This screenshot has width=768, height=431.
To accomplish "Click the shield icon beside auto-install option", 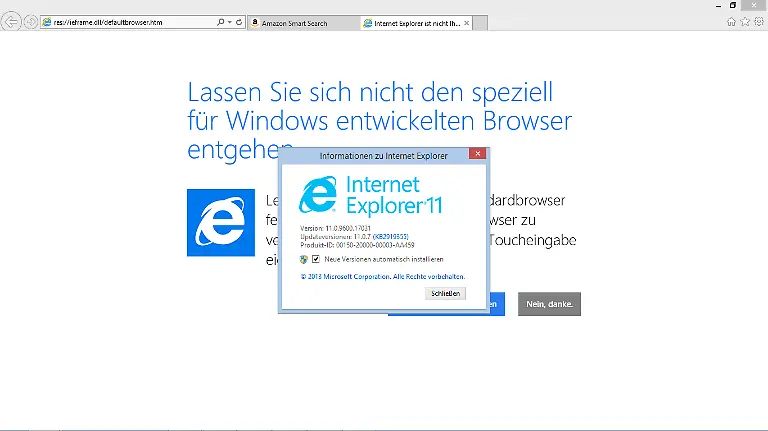I will pos(304,259).
